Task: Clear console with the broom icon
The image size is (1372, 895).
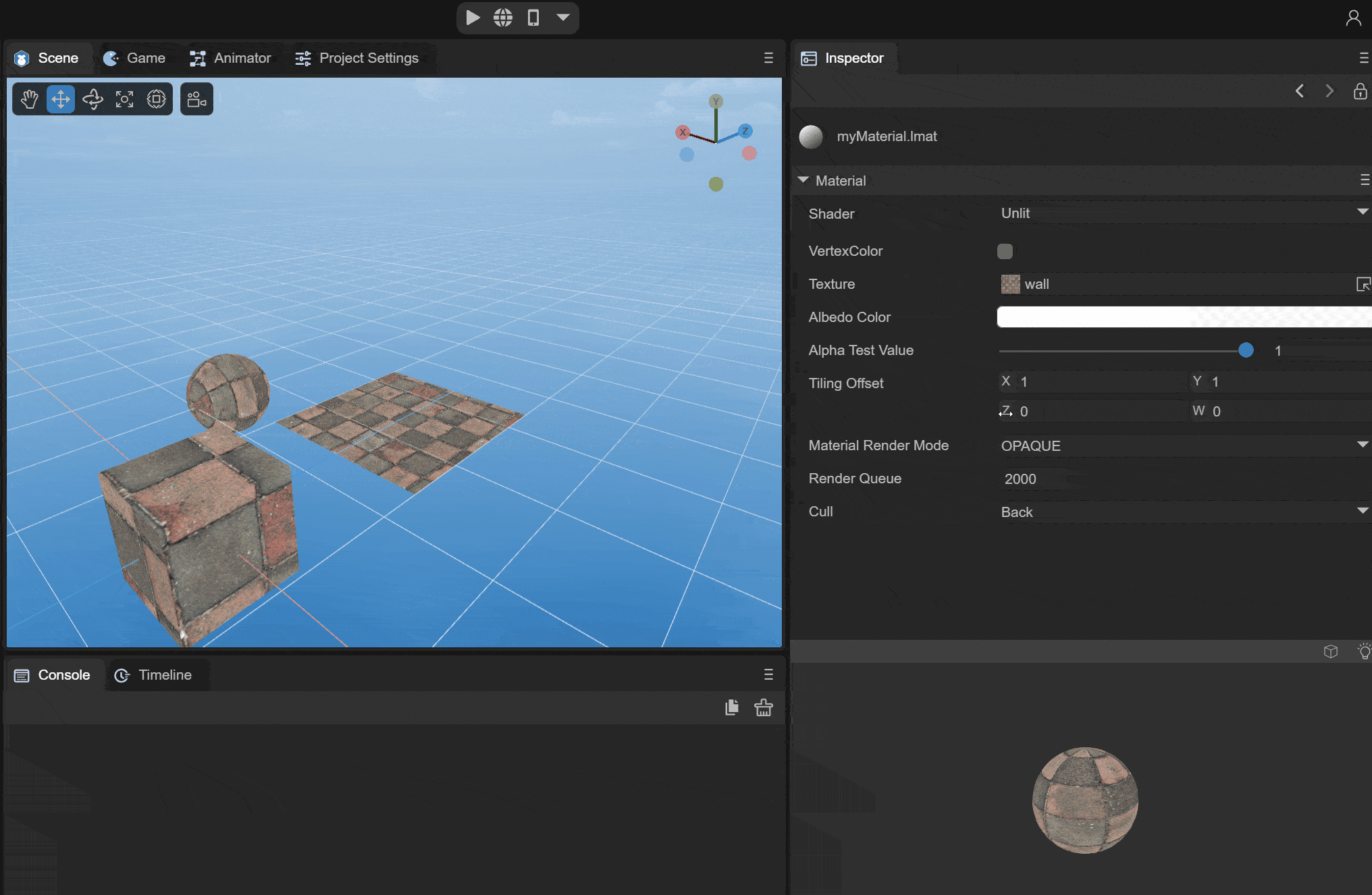Action: pyautogui.click(x=764, y=707)
